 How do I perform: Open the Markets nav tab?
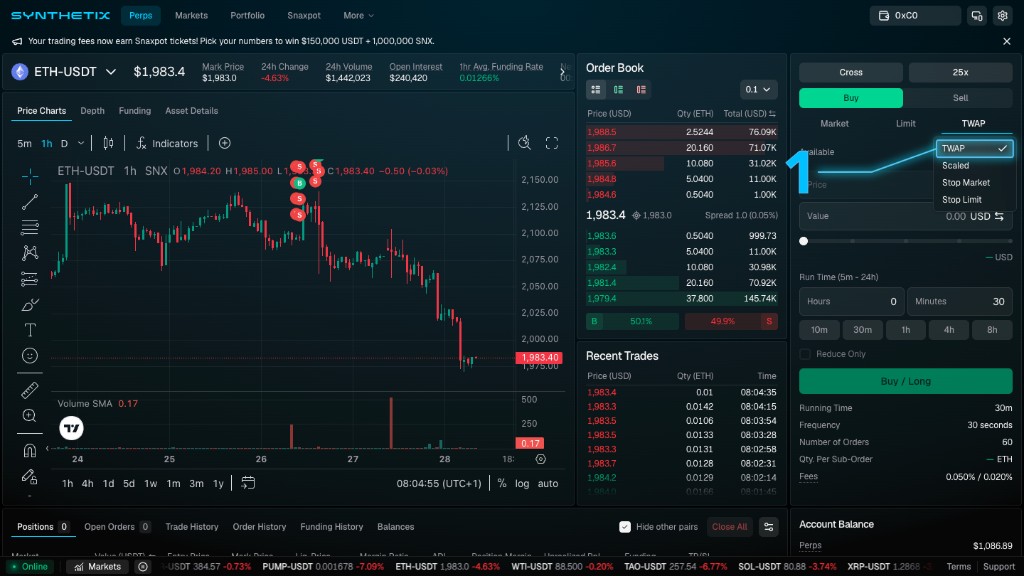click(191, 16)
